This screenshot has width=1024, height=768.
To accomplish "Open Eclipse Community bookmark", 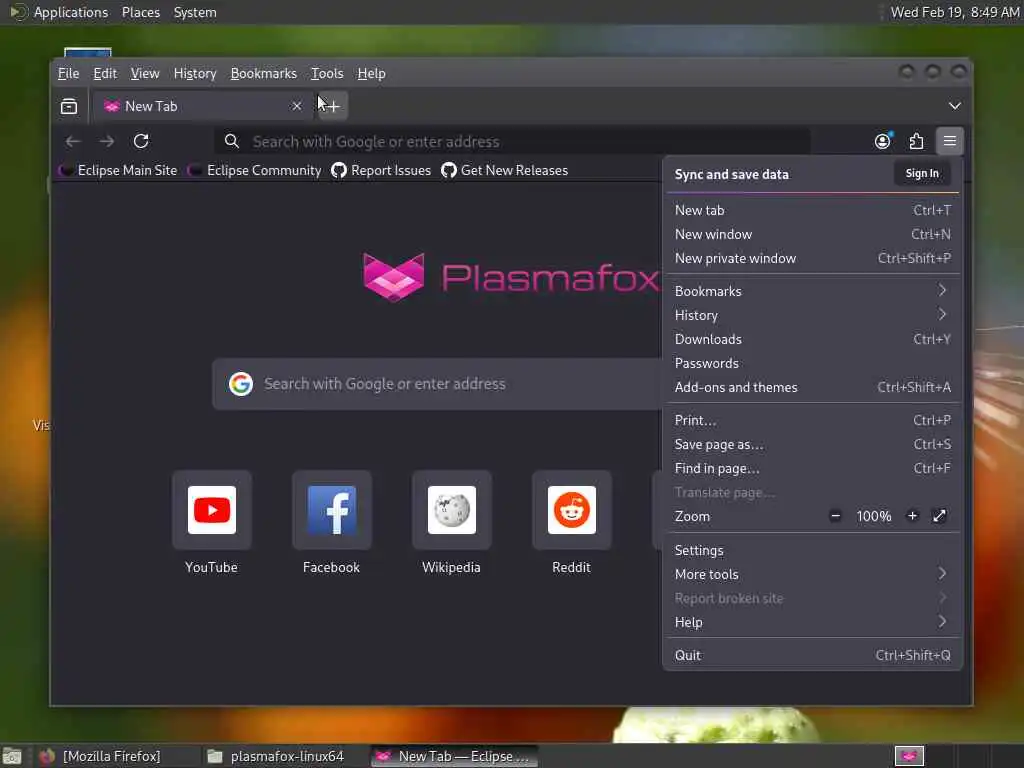I will (255, 170).
